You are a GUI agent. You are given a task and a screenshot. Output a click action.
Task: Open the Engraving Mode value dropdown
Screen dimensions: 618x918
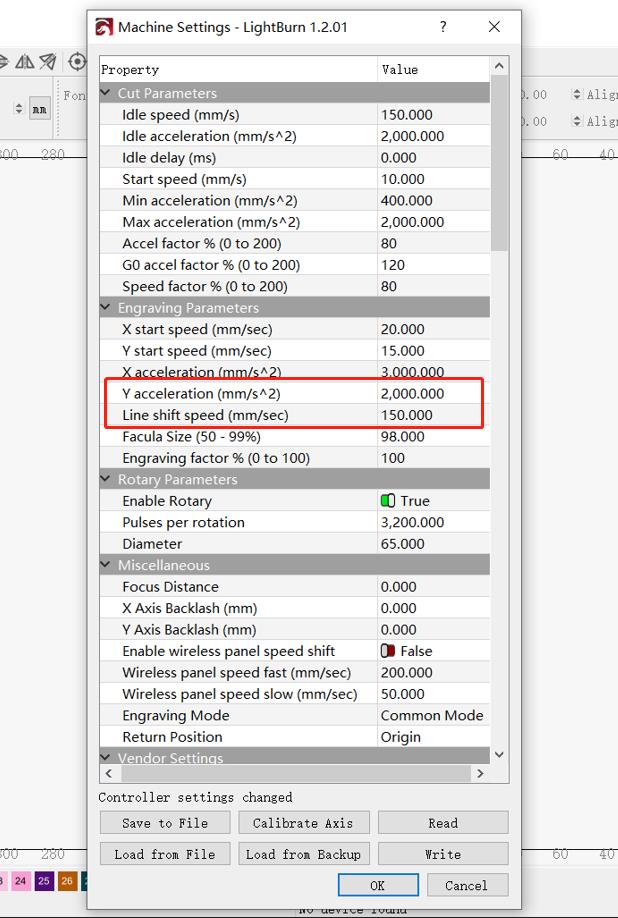click(433, 715)
